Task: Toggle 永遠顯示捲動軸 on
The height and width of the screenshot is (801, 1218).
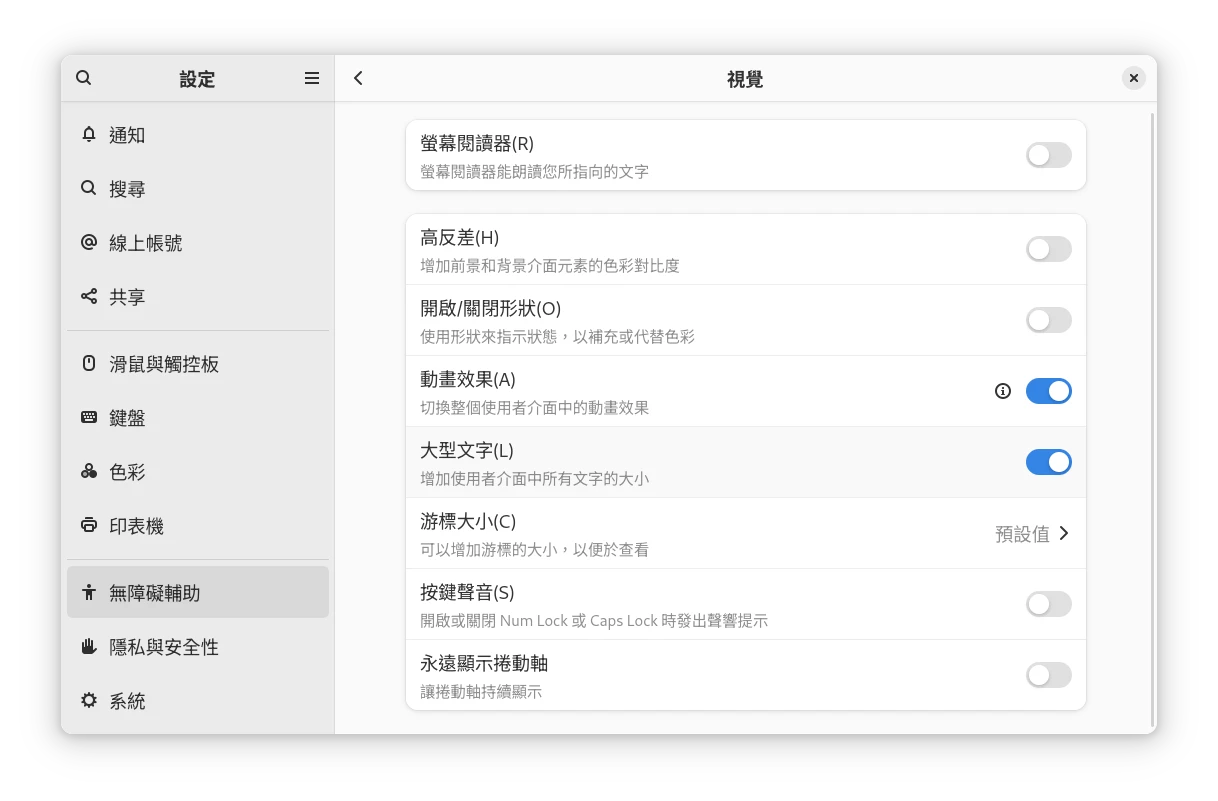Action: [1048, 674]
